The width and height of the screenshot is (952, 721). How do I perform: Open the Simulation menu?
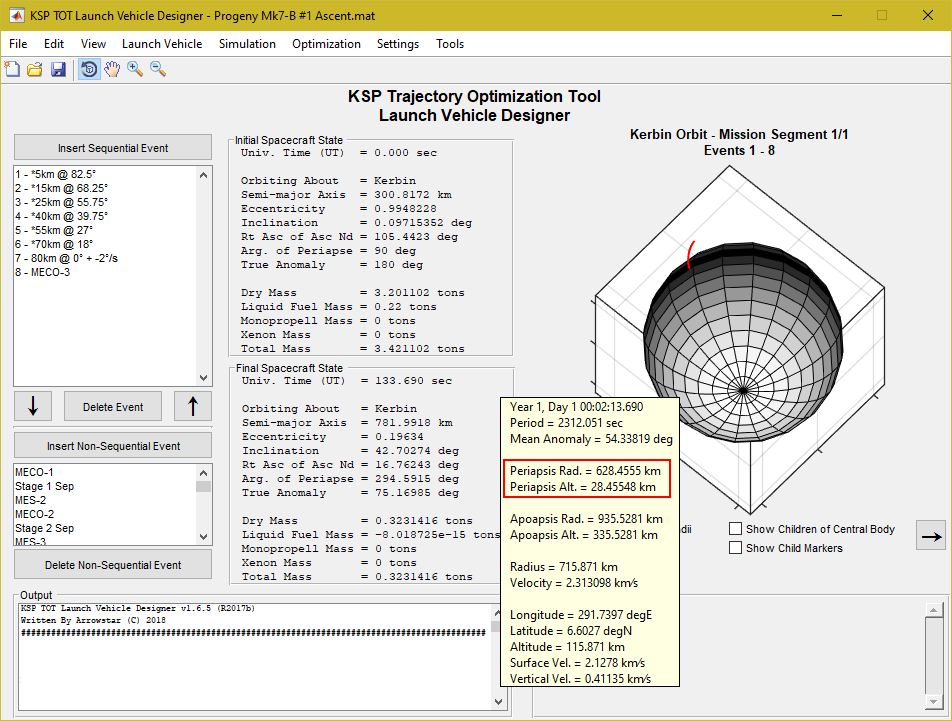coord(247,44)
